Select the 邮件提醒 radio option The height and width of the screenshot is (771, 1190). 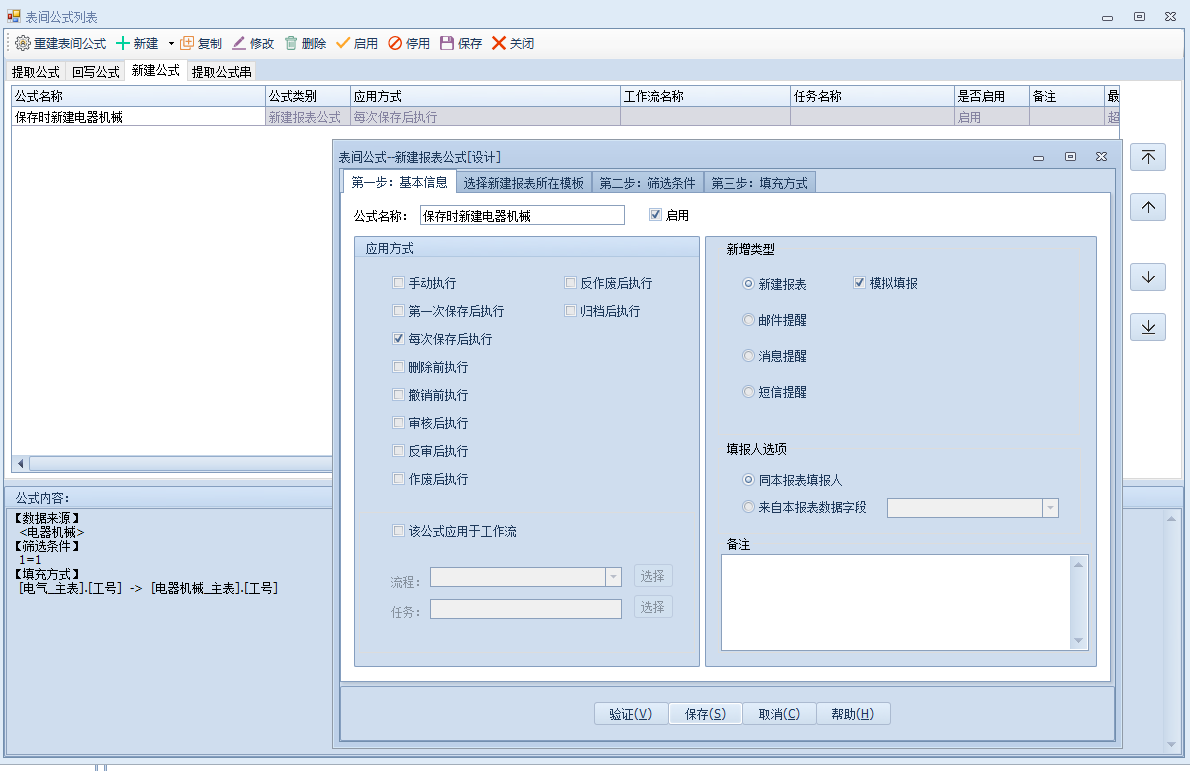point(748,320)
